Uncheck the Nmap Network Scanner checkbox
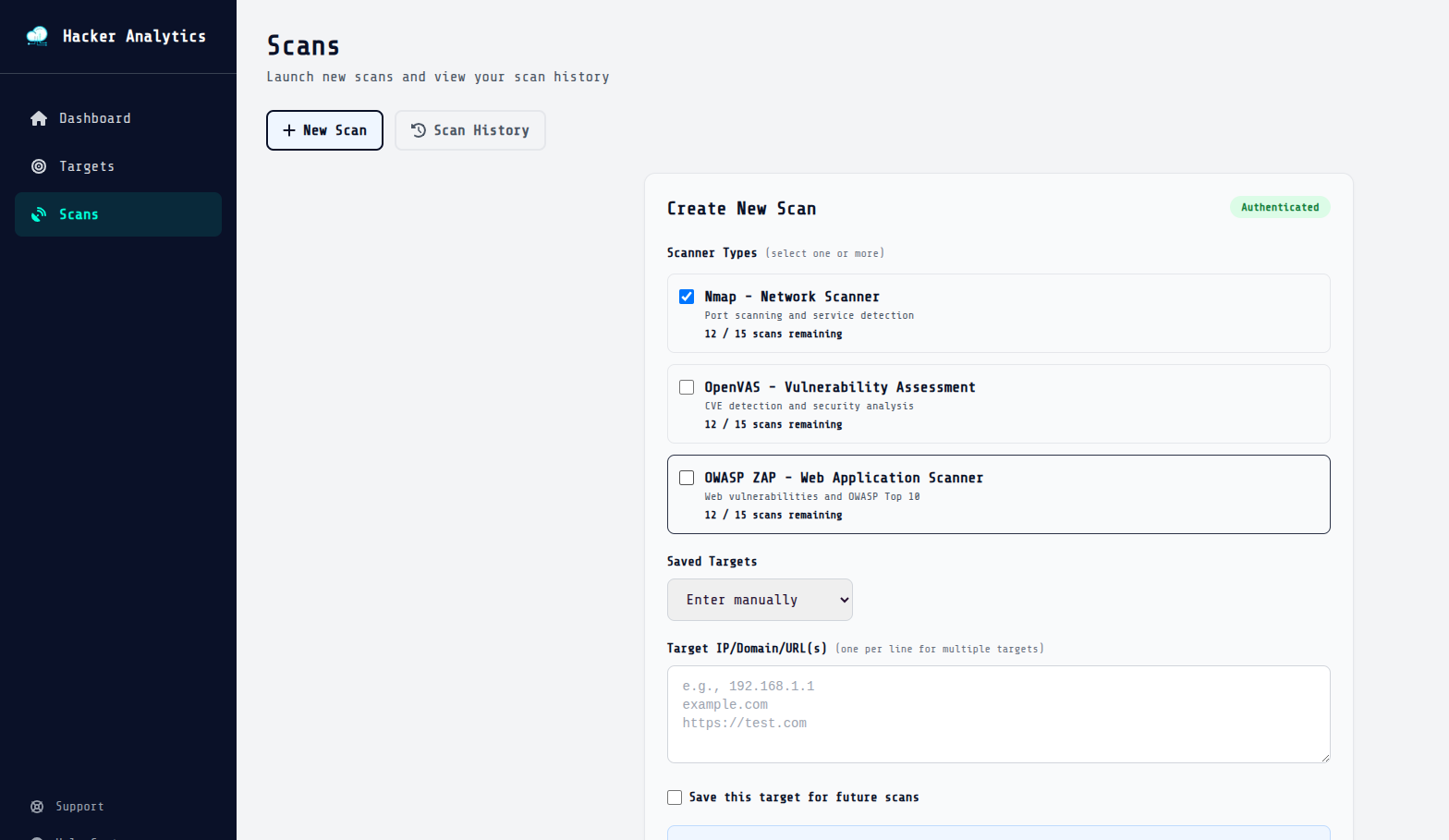The image size is (1449, 840). tap(687, 297)
